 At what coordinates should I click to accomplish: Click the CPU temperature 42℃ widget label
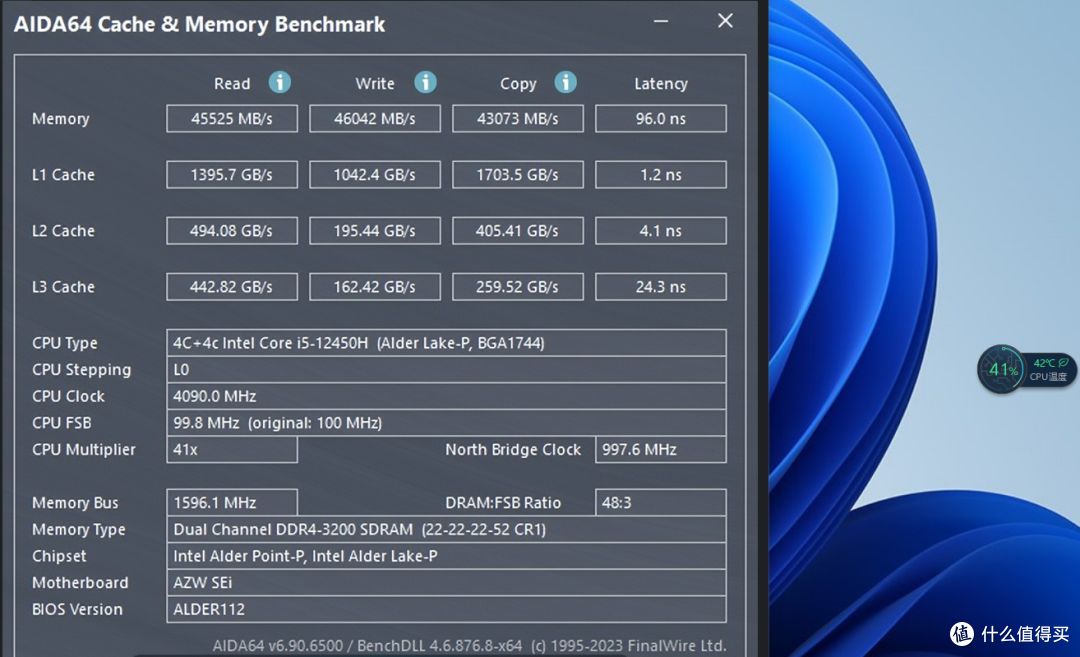1049,370
